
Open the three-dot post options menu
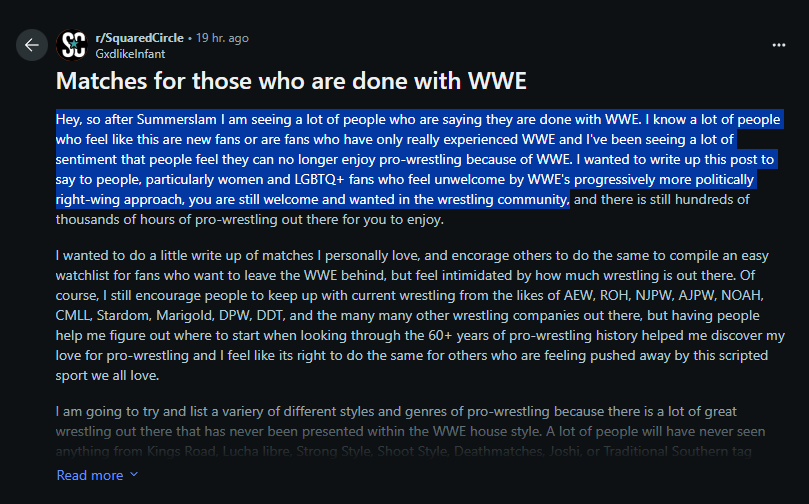[779, 45]
